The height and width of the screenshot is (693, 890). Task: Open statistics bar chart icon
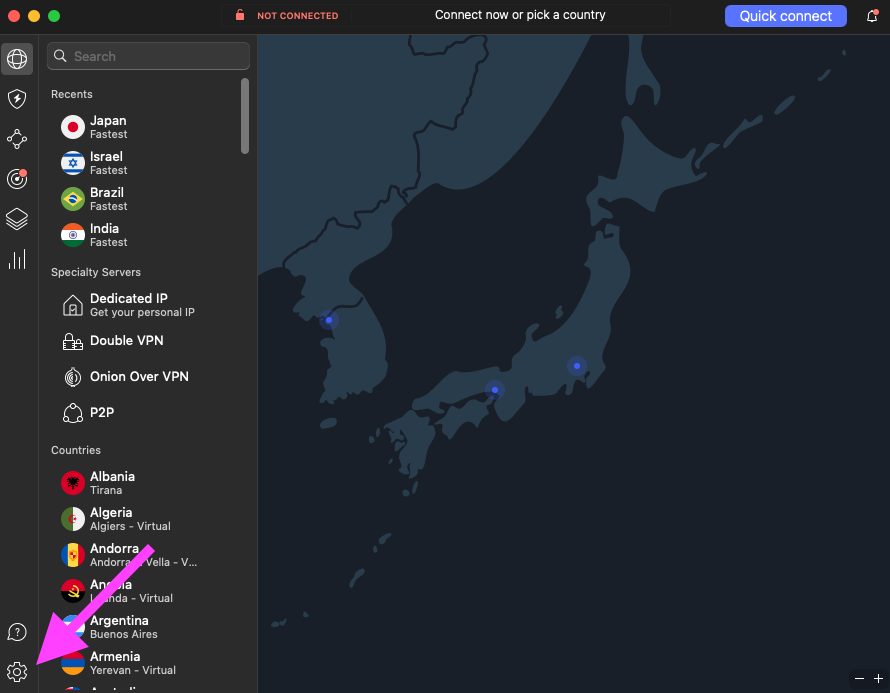coord(17,259)
